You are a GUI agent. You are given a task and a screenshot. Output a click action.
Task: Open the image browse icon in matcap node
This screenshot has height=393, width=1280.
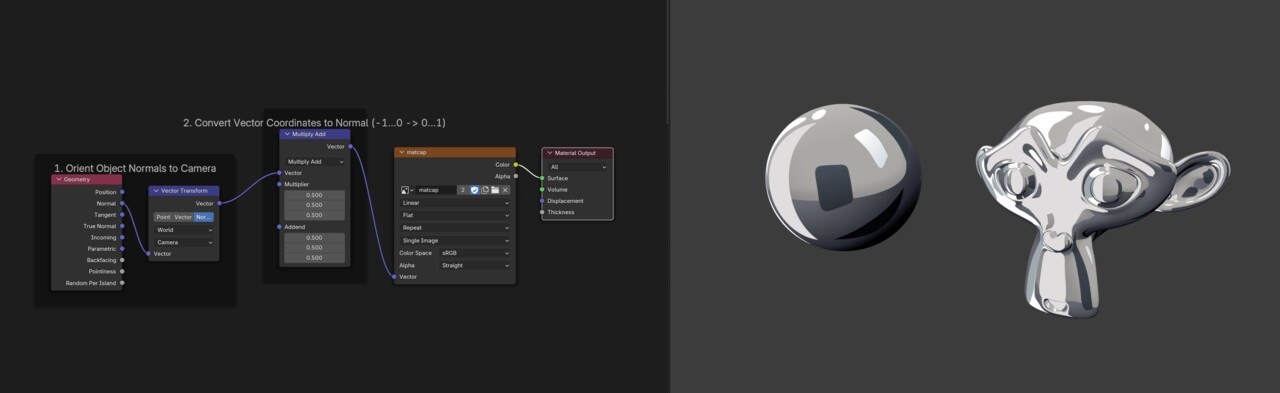click(407, 190)
